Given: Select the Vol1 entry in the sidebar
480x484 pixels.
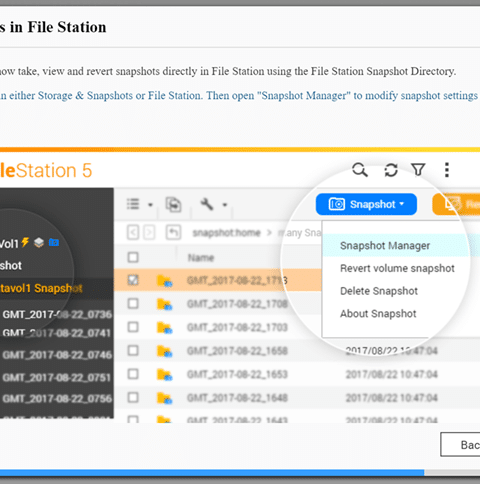Looking at the screenshot, I should [x=9, y=244].
